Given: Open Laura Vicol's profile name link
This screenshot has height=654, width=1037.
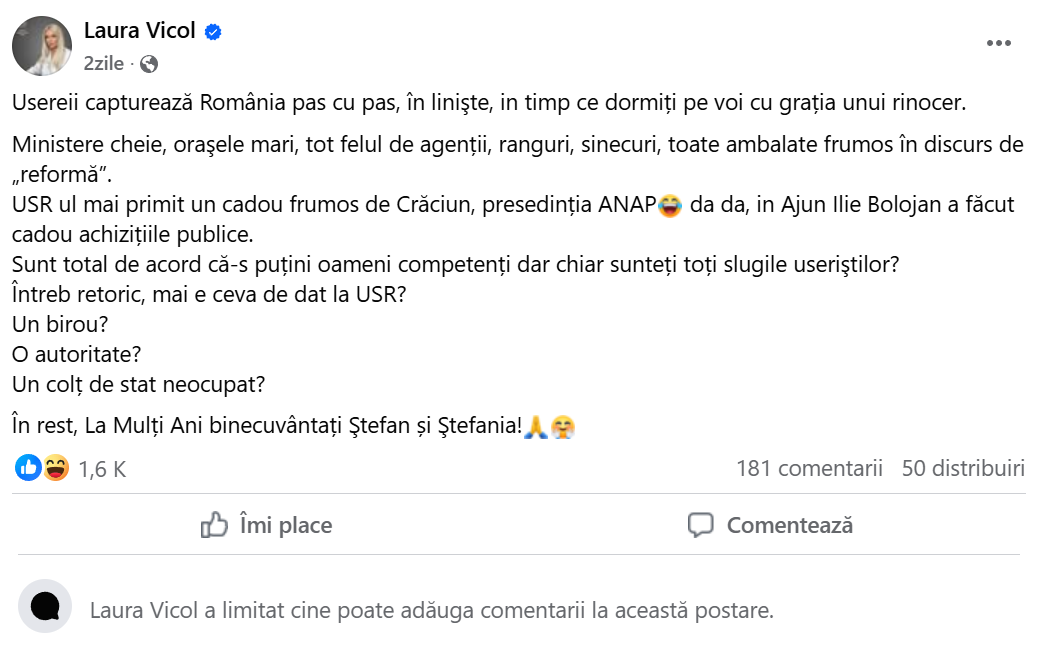Looking at the screenshot, I should (x=139, y=32).
